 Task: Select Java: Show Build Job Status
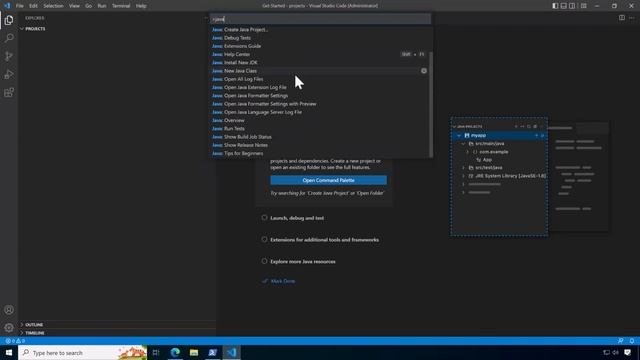(x=321, y=137)
